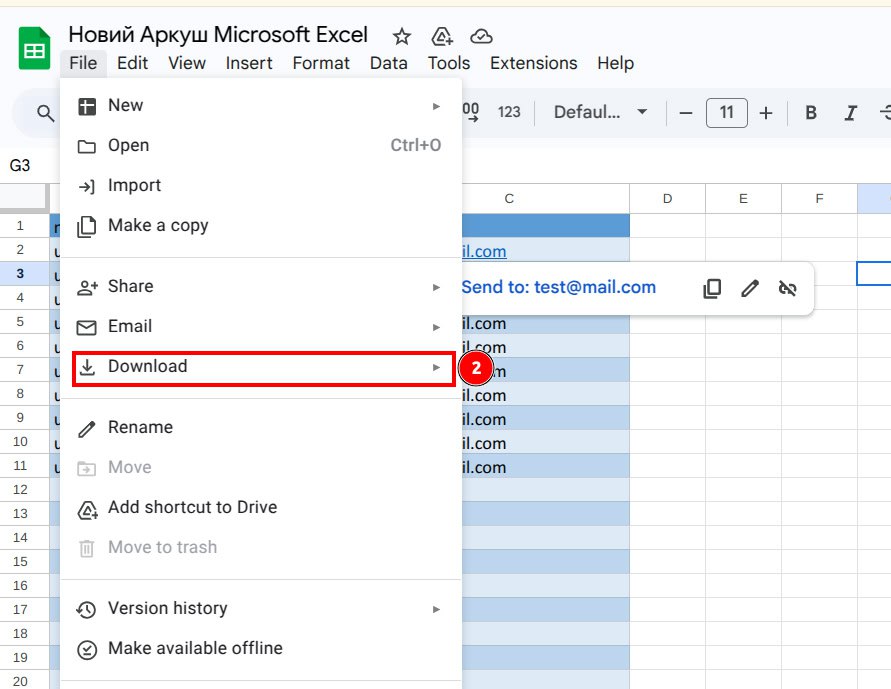Star the spreadsheet document
This screenshot has height=689, width=891.
pos(402,37)
